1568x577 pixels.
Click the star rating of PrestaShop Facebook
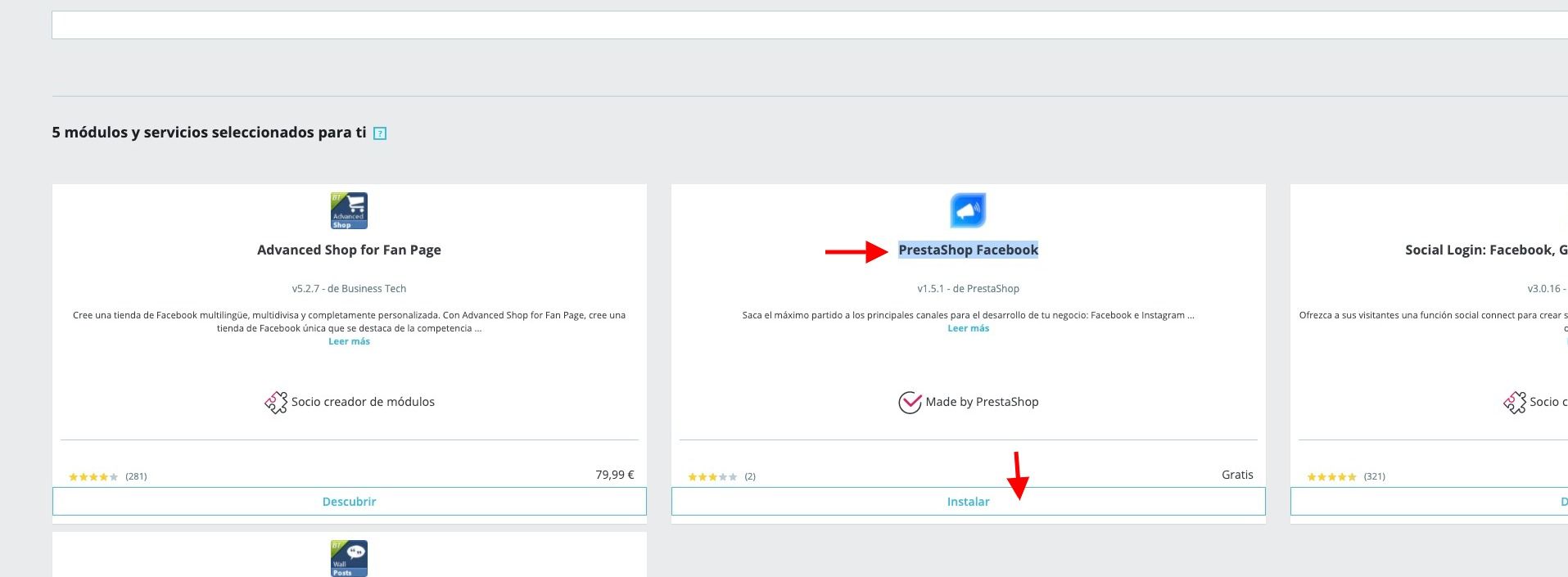pyautogui.click(x=712, y=476)
